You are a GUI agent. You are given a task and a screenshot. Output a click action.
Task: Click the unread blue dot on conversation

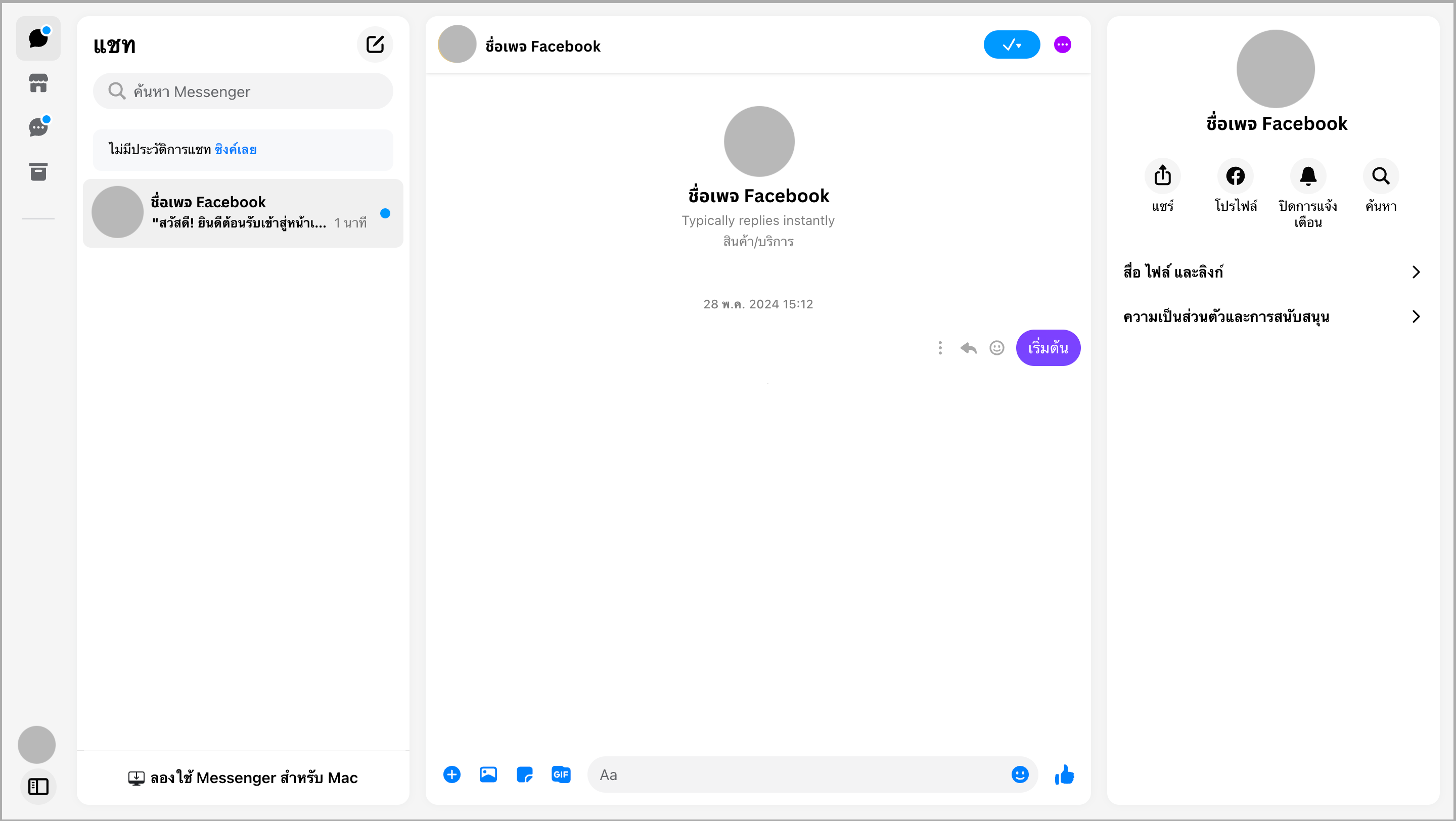(x=385, y=213)
